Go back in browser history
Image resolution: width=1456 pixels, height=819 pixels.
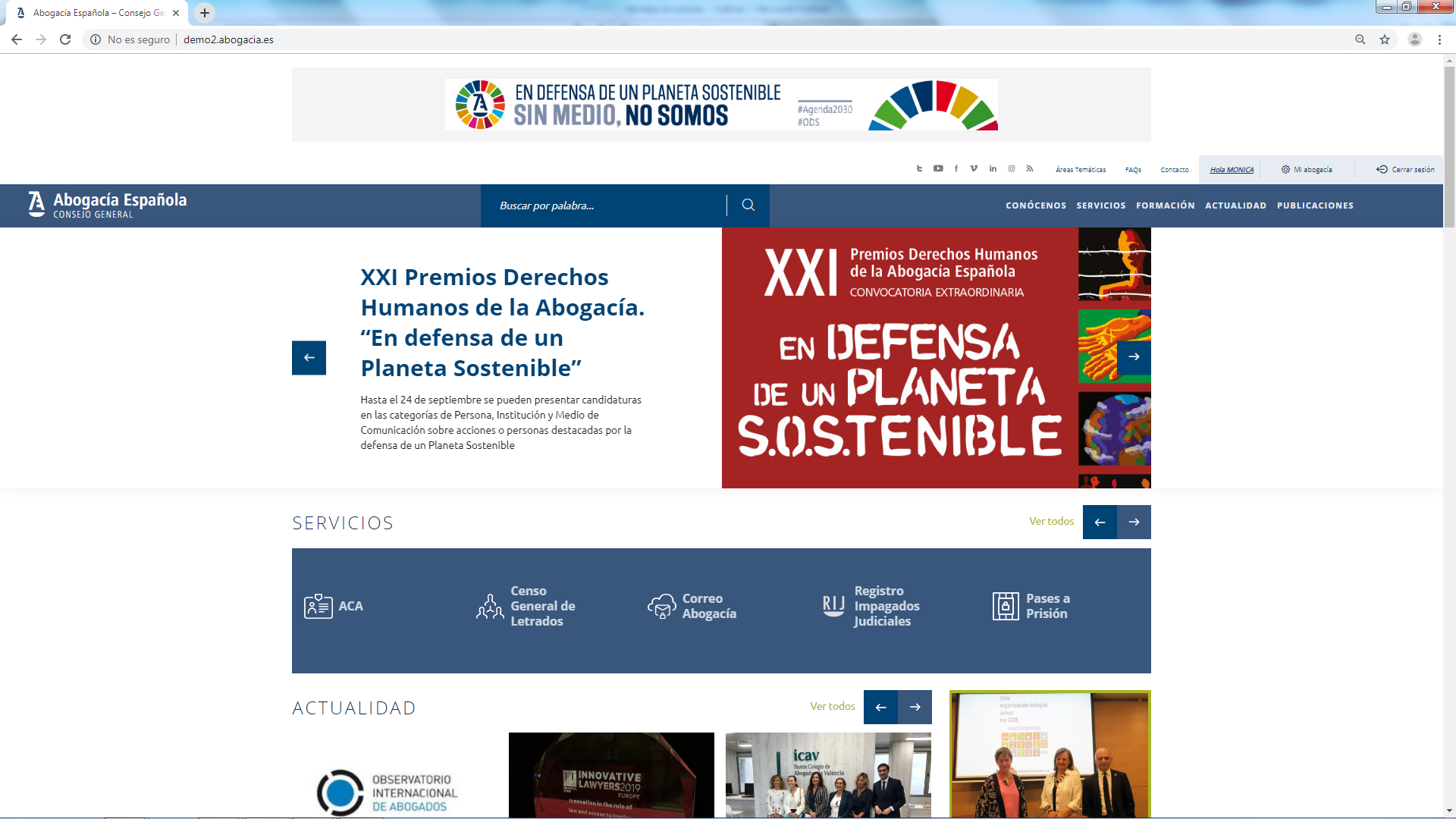pos(17,39)
